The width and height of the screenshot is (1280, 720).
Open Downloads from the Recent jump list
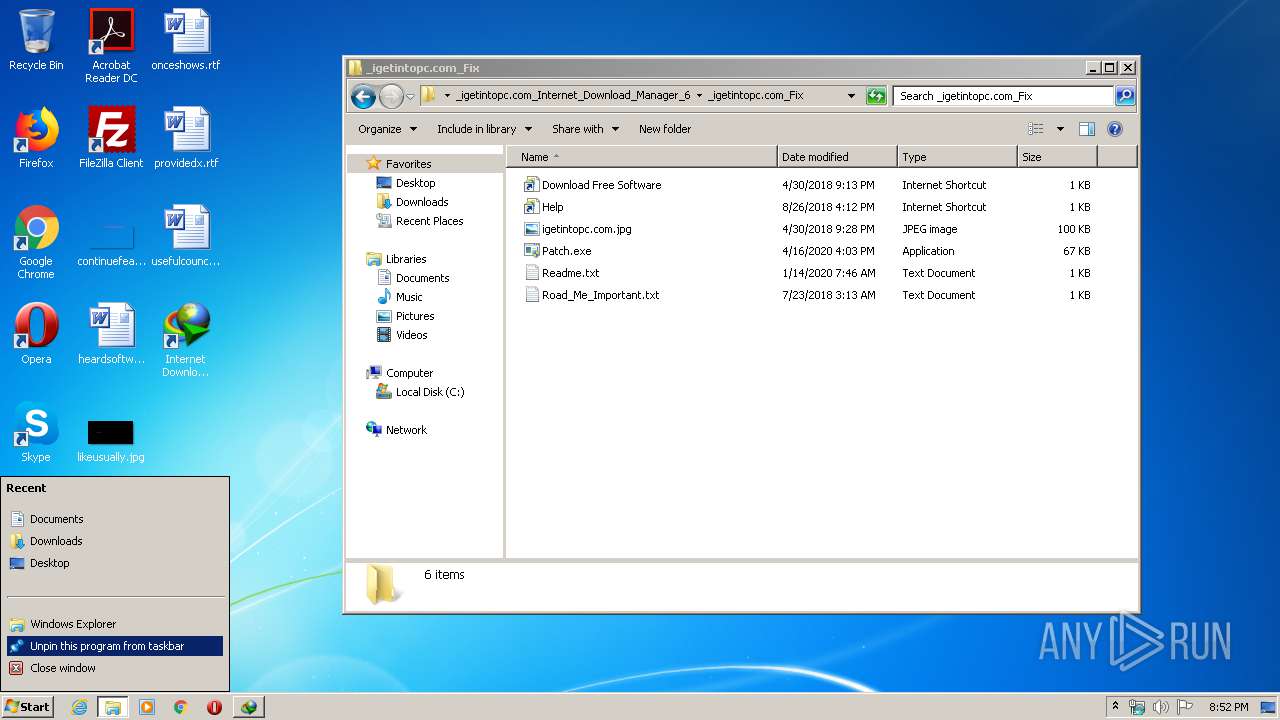tap(56, 541)
